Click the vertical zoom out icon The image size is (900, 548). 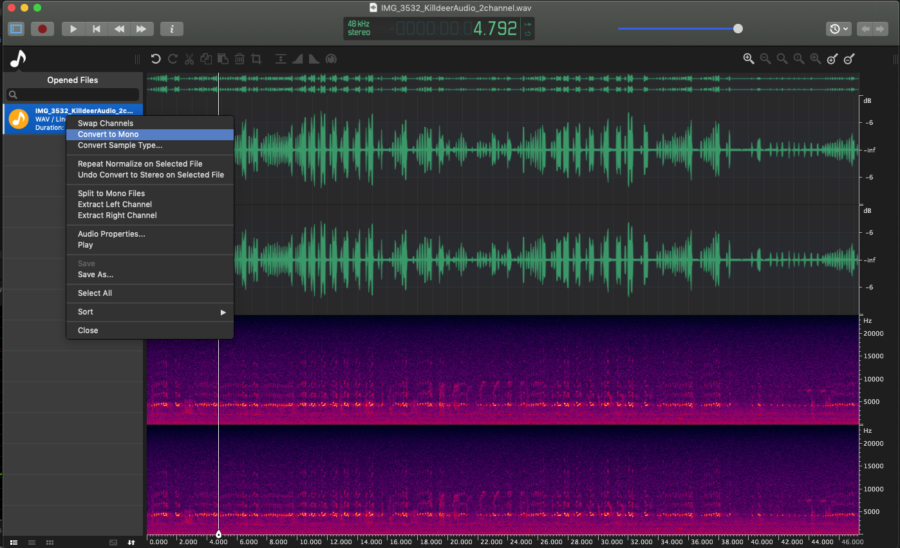pyautogui.click(x=849, y=59)
